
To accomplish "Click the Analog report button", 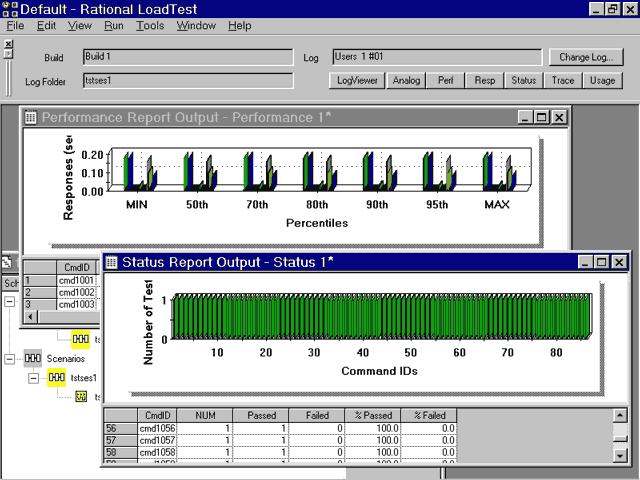I will (x=406, y=80).
